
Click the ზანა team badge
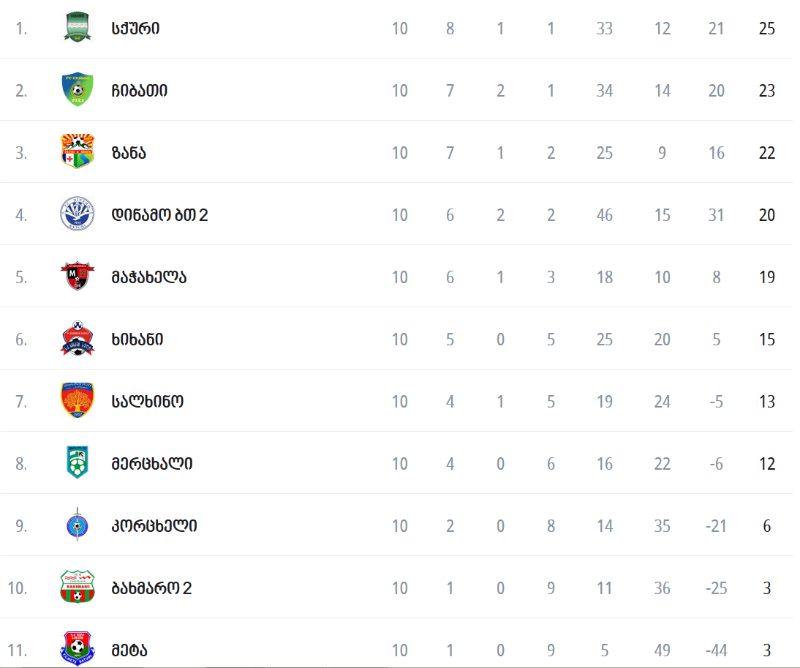tap(77, 152)
